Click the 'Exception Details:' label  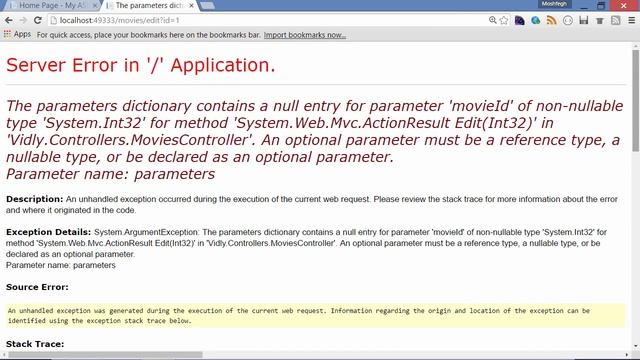48,232
